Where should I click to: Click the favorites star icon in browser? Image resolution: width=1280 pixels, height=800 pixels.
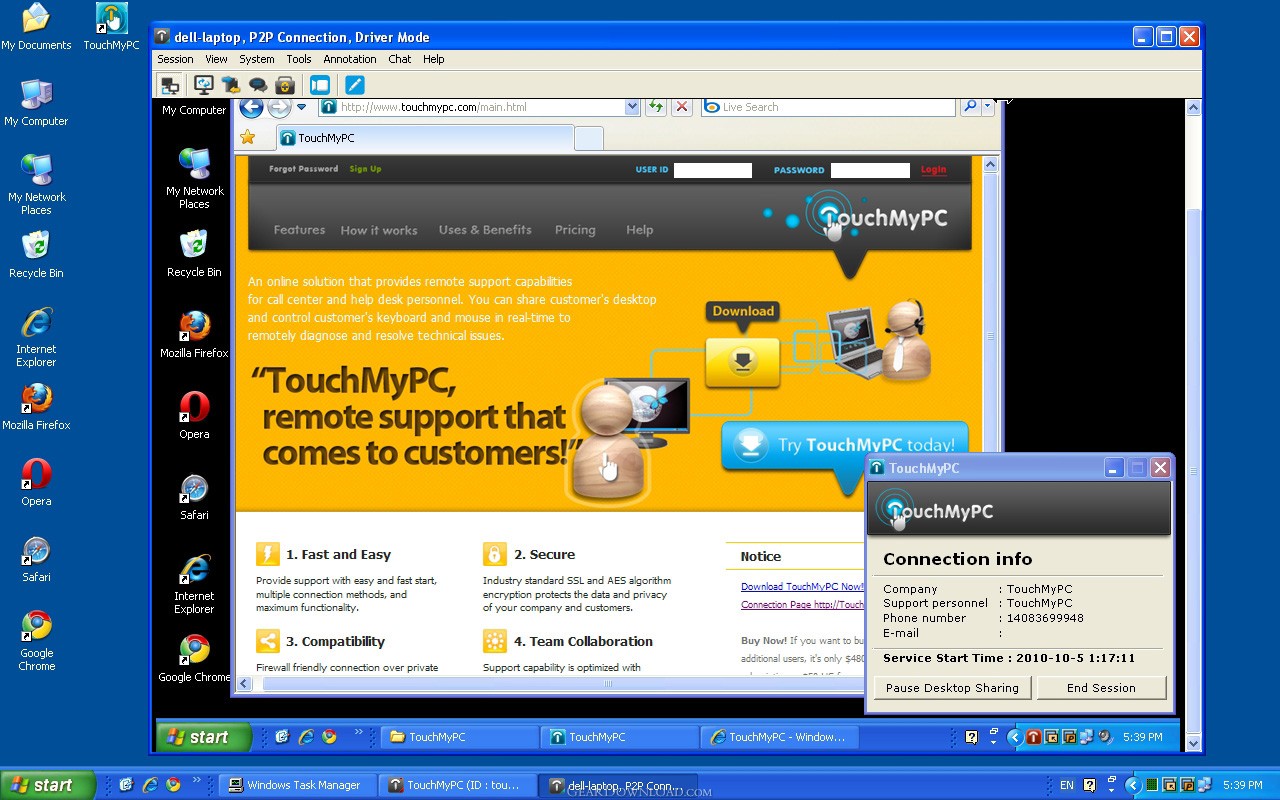[248, 137]
